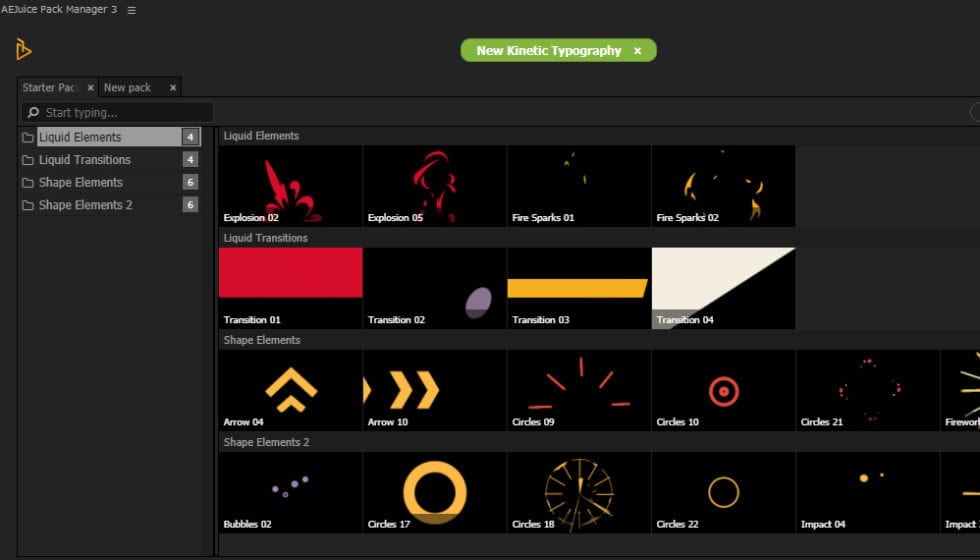Screen dimensions: 980x560
Task: Click the Liquid Elements folder icon
Action: click(28, 138)
